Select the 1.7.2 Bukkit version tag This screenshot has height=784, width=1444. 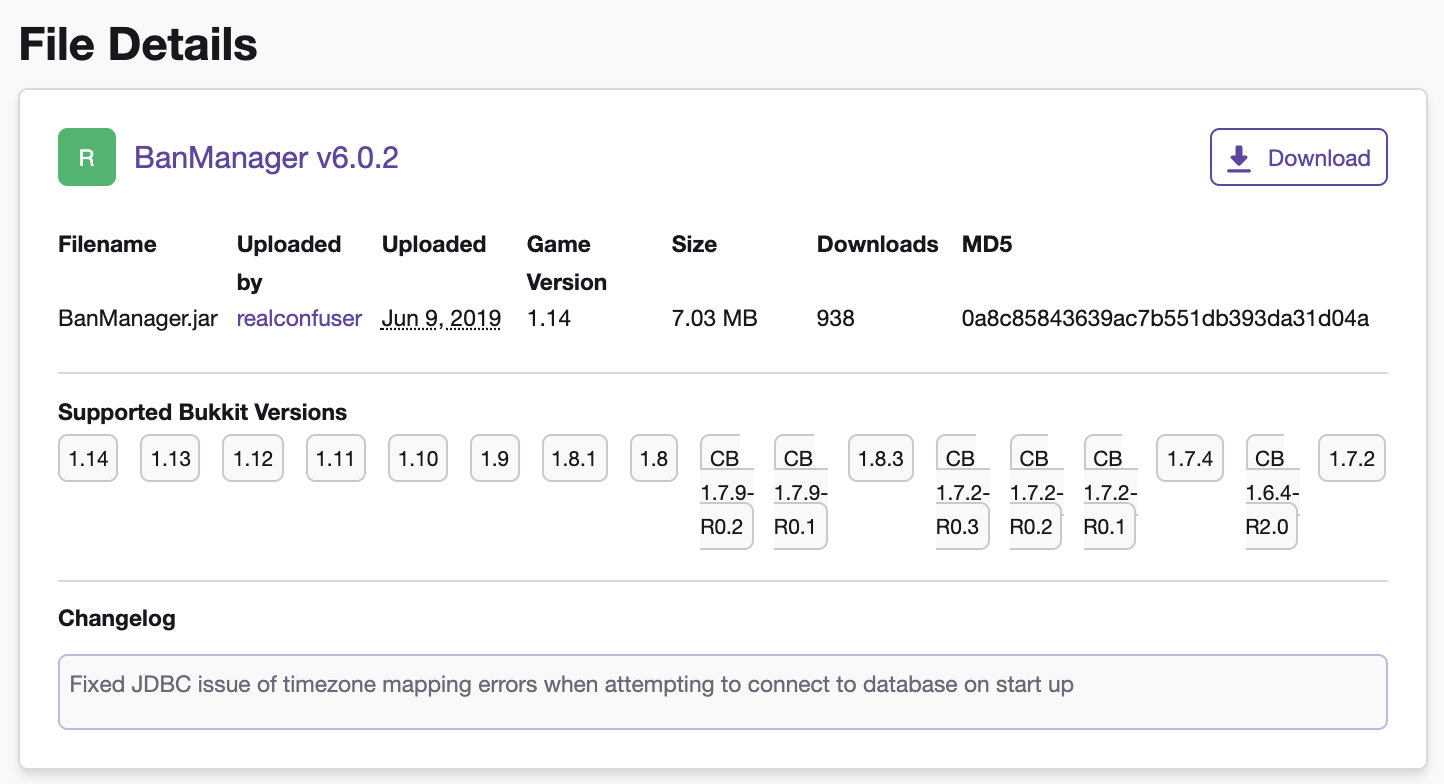[1352, 459]
